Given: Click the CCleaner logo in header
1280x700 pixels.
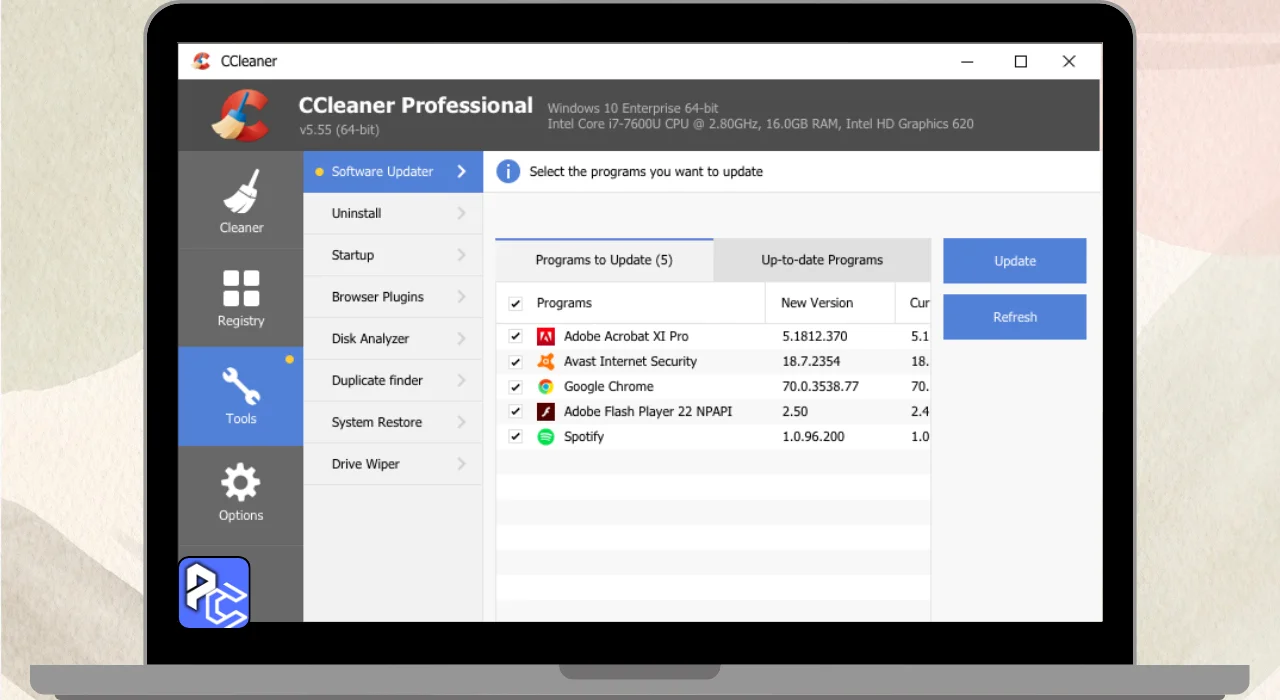Looking at the screenshot, I should pos(241,115).
